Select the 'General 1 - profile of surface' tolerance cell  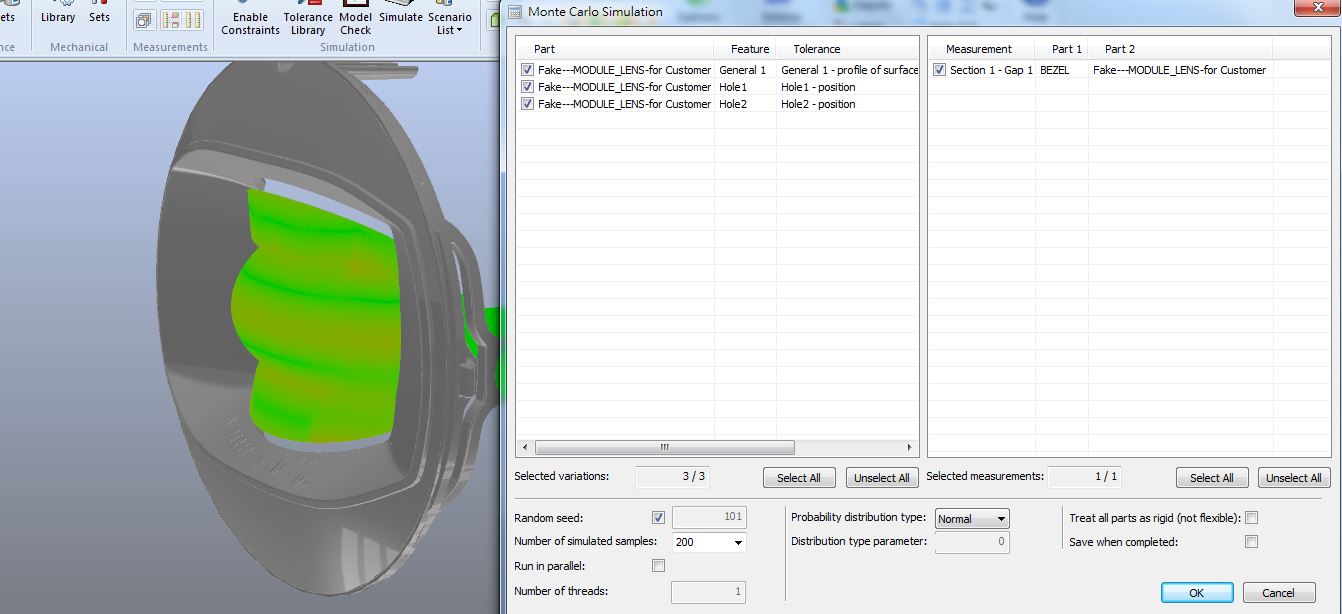tap(848, 70)
